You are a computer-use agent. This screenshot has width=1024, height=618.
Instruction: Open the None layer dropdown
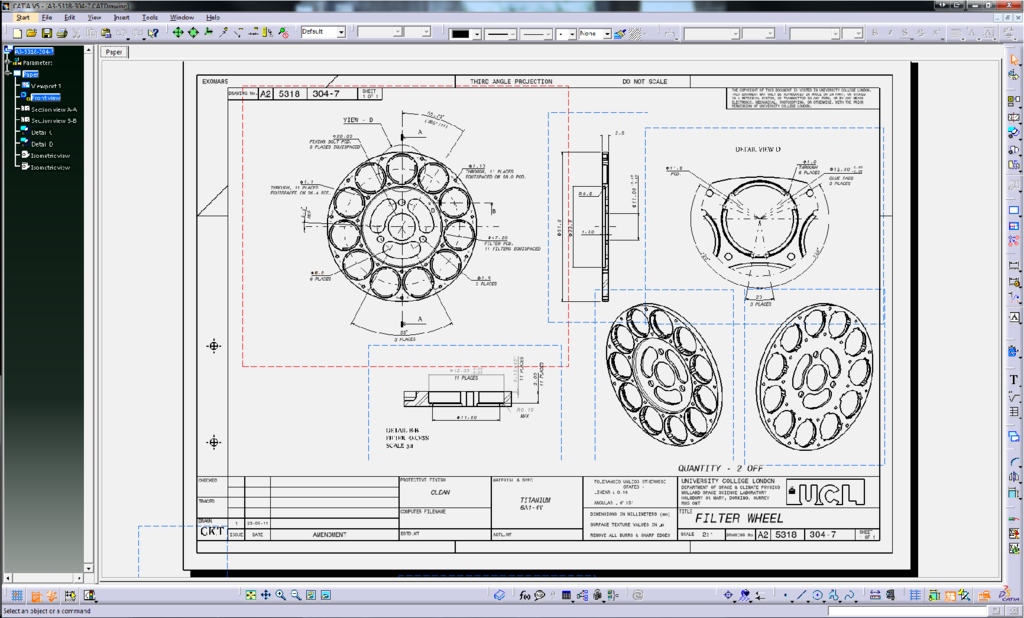click(x=607, y=34)
